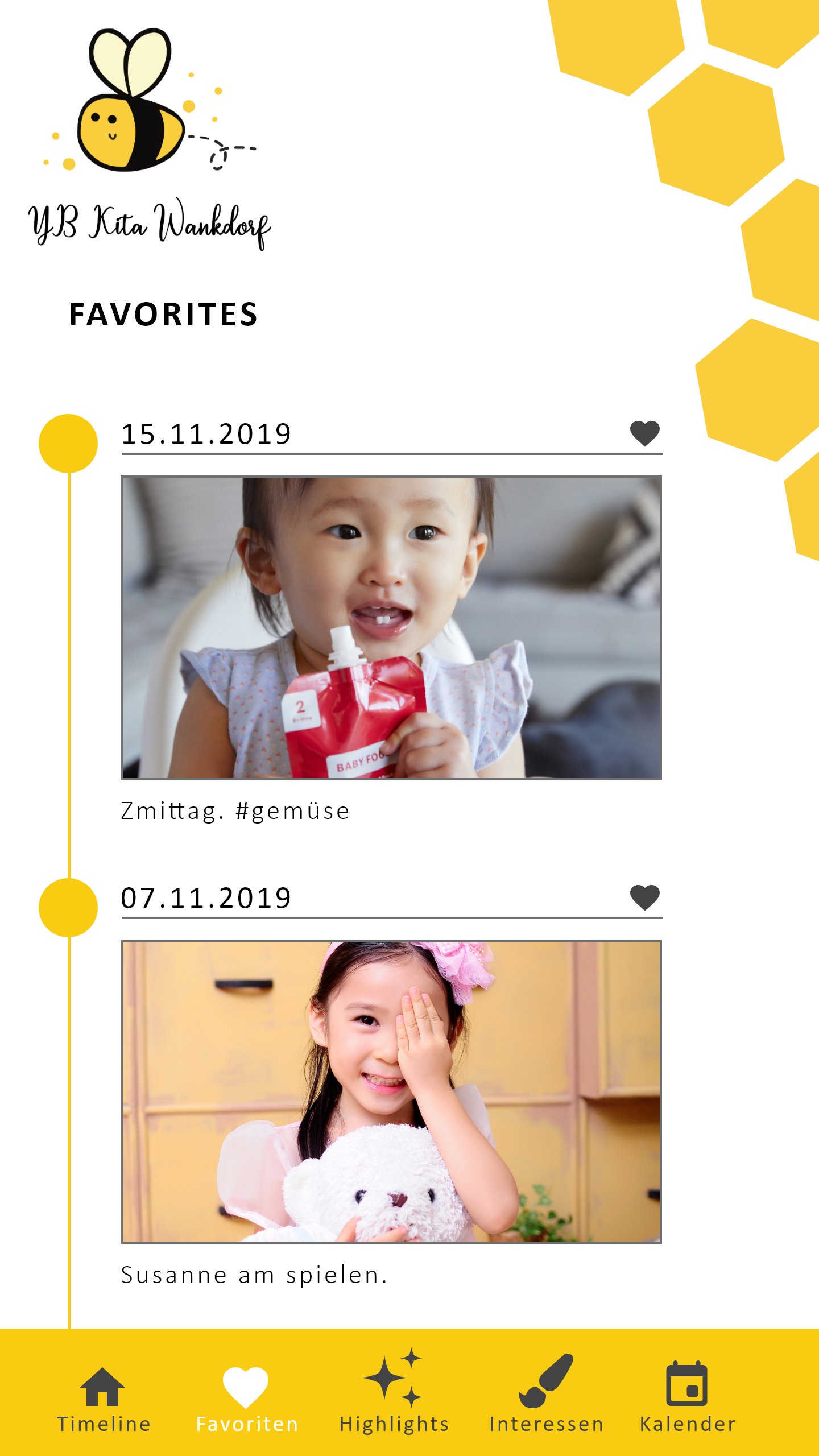
Task: Open the Kalender calendar icon
Action: [687, 1383]
